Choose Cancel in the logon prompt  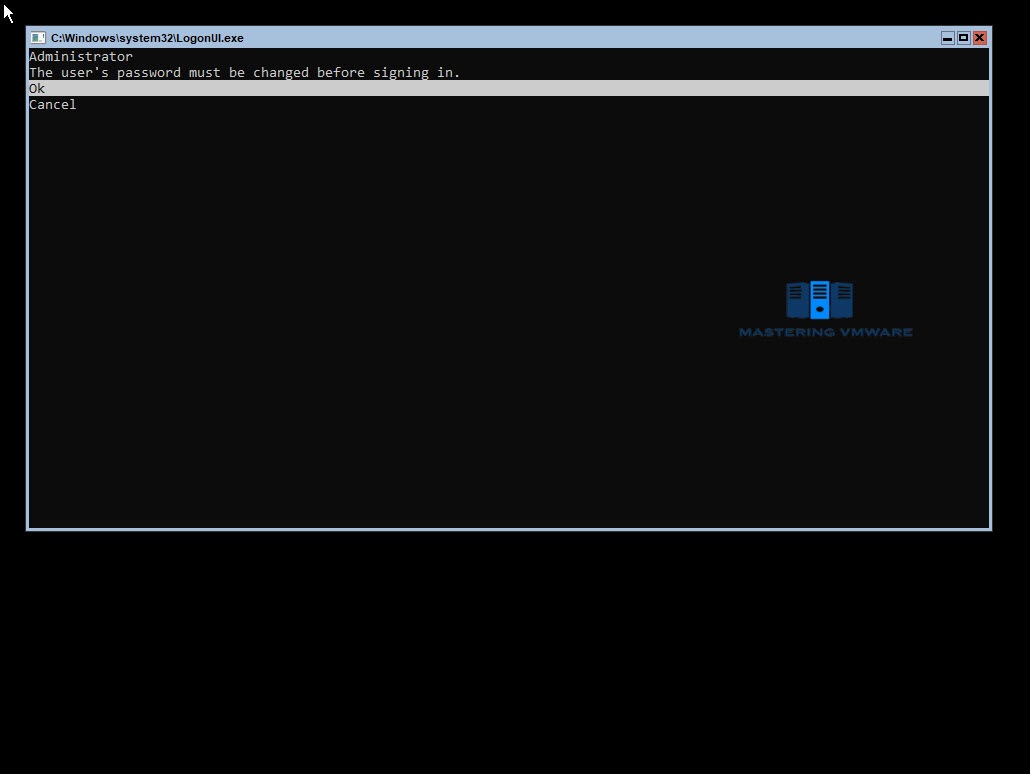53,104
